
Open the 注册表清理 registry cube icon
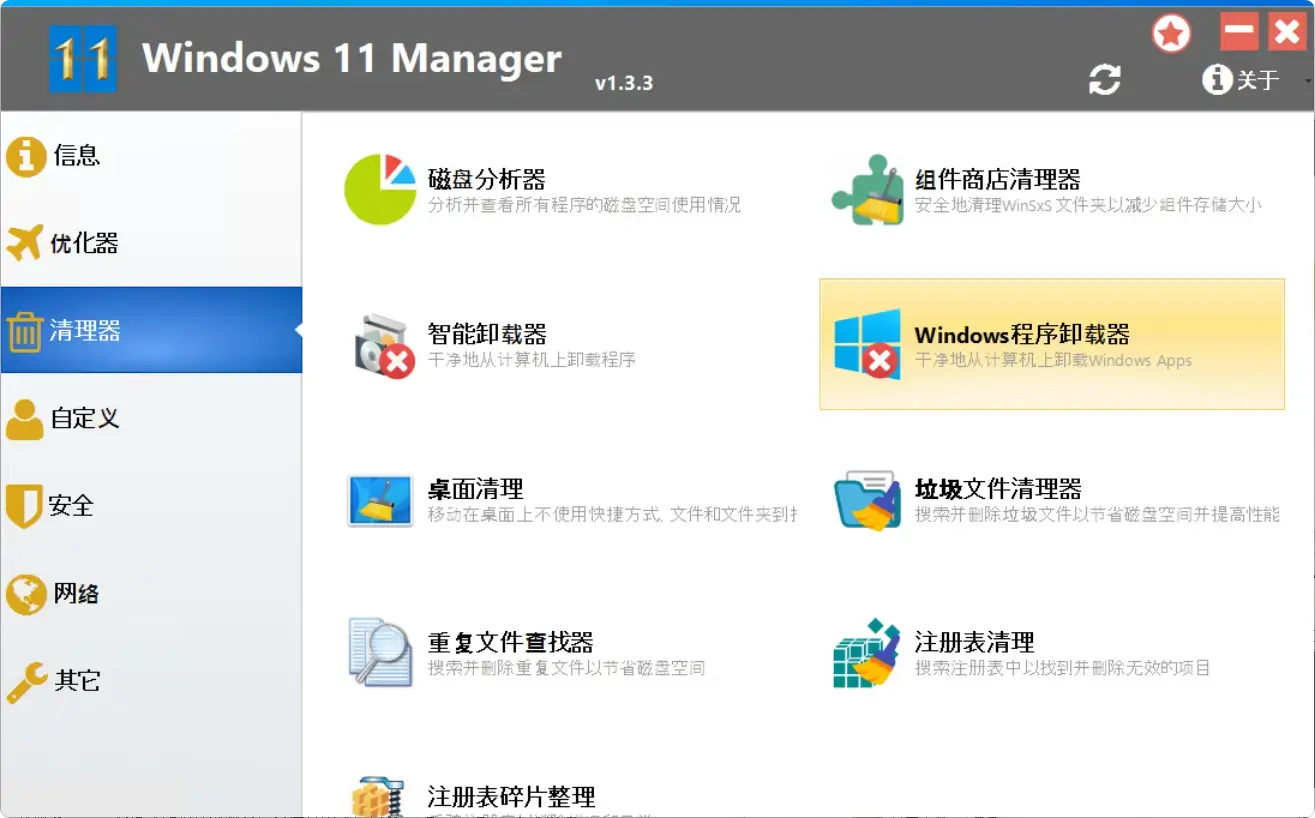(867, 653)
